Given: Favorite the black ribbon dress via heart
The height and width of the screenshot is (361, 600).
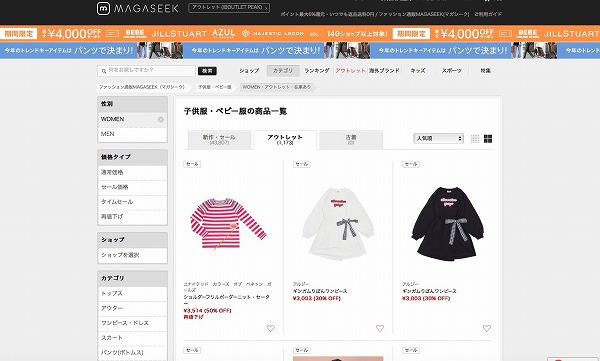Looking at the screenshot, I should [x=487, y=328].
